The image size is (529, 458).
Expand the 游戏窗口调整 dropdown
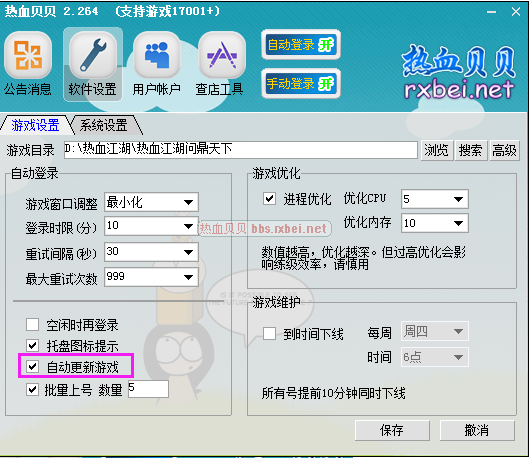pyautogui.click(x=151, y=202)
